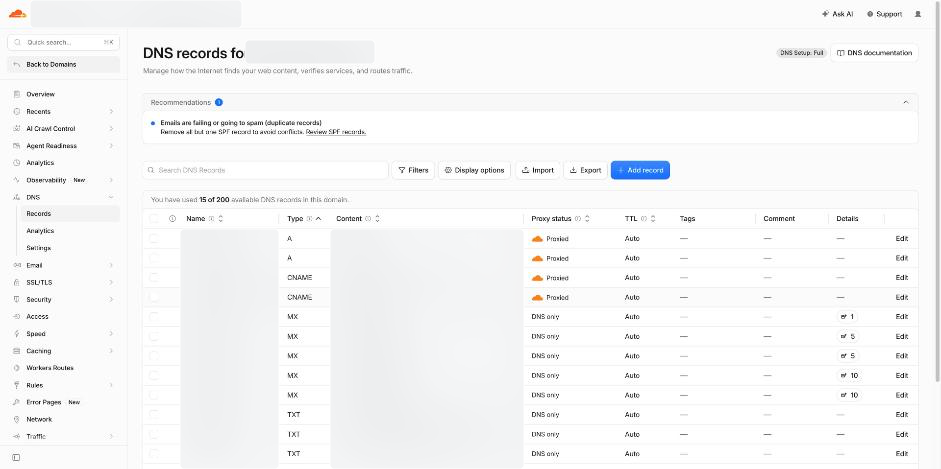Click the info icon in table header

[172, 219]
